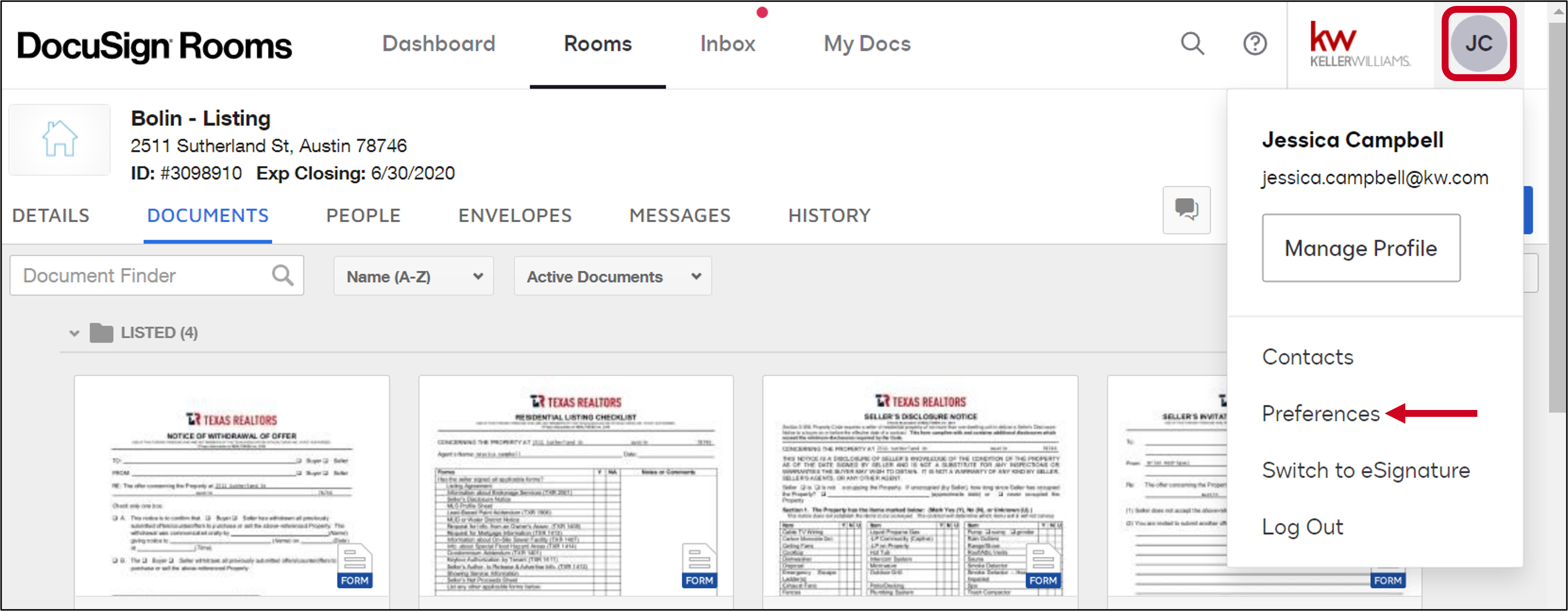Open the My Docs tab

867,44
